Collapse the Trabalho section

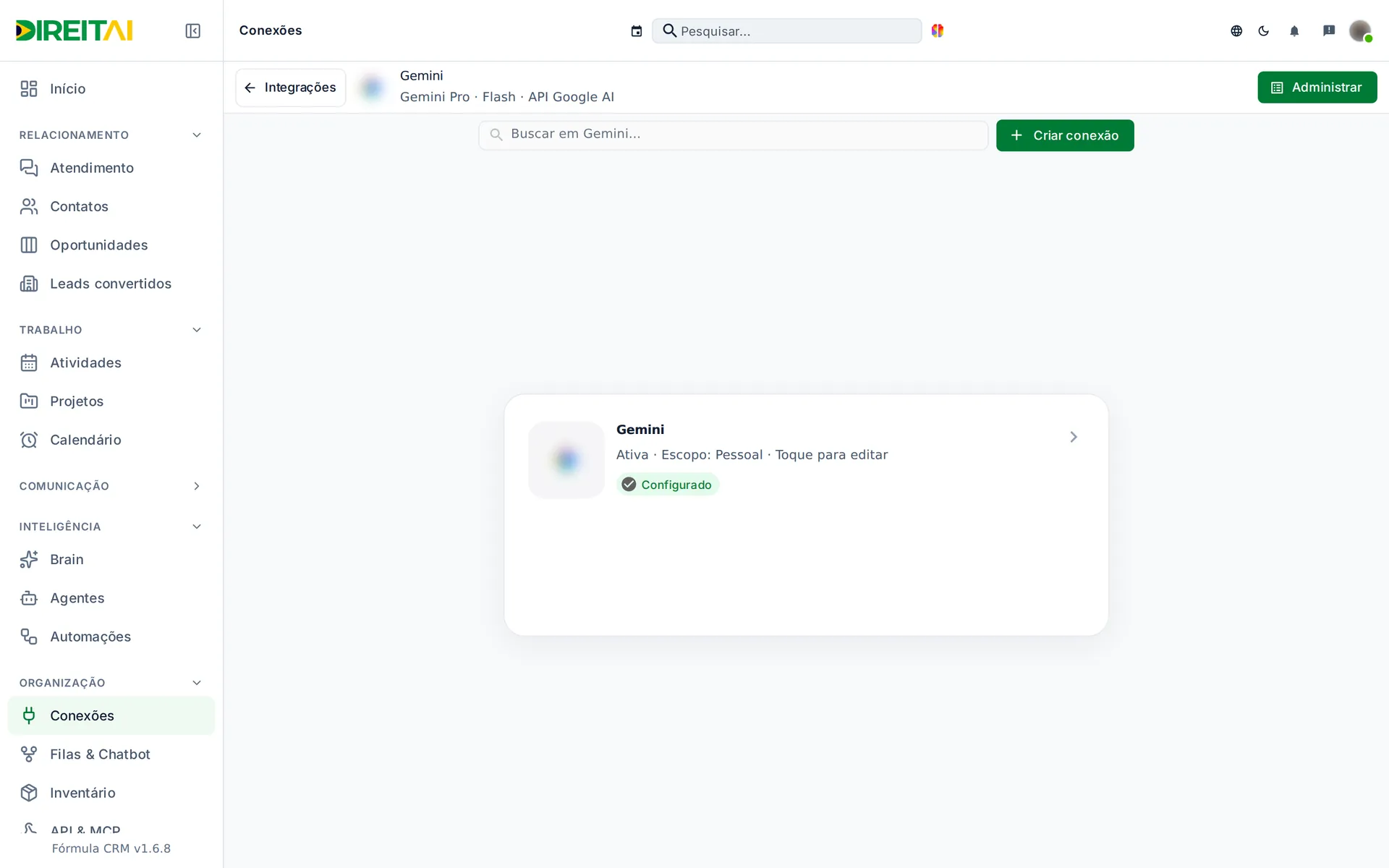pyautogui.click(x=197, y=330)
